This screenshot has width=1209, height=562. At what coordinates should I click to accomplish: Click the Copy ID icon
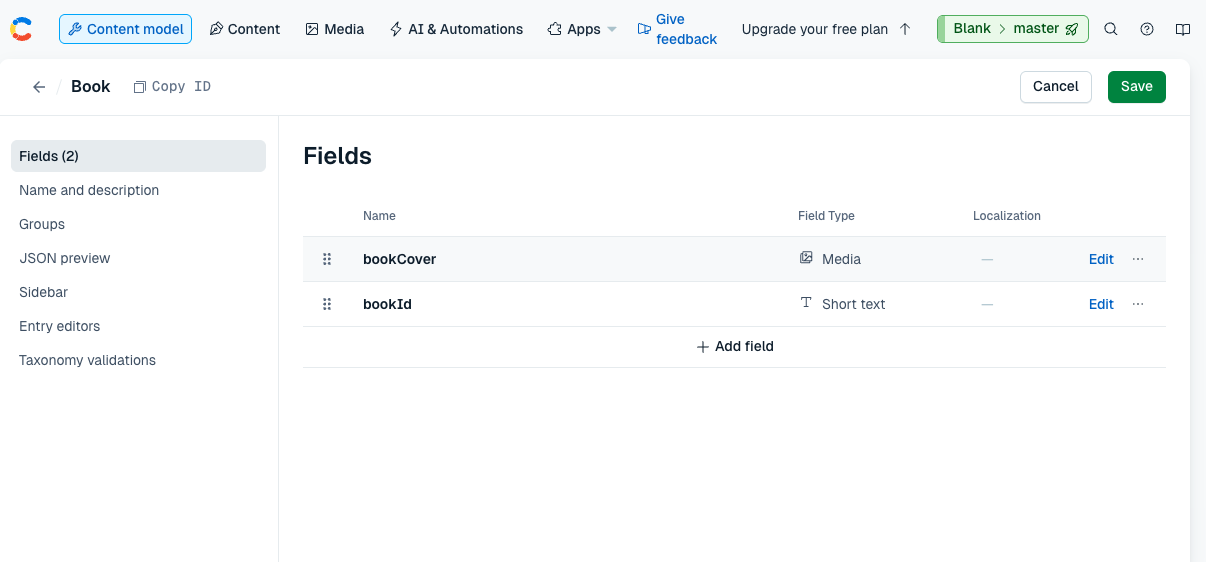pyautogui.click(x=140, y=87)
